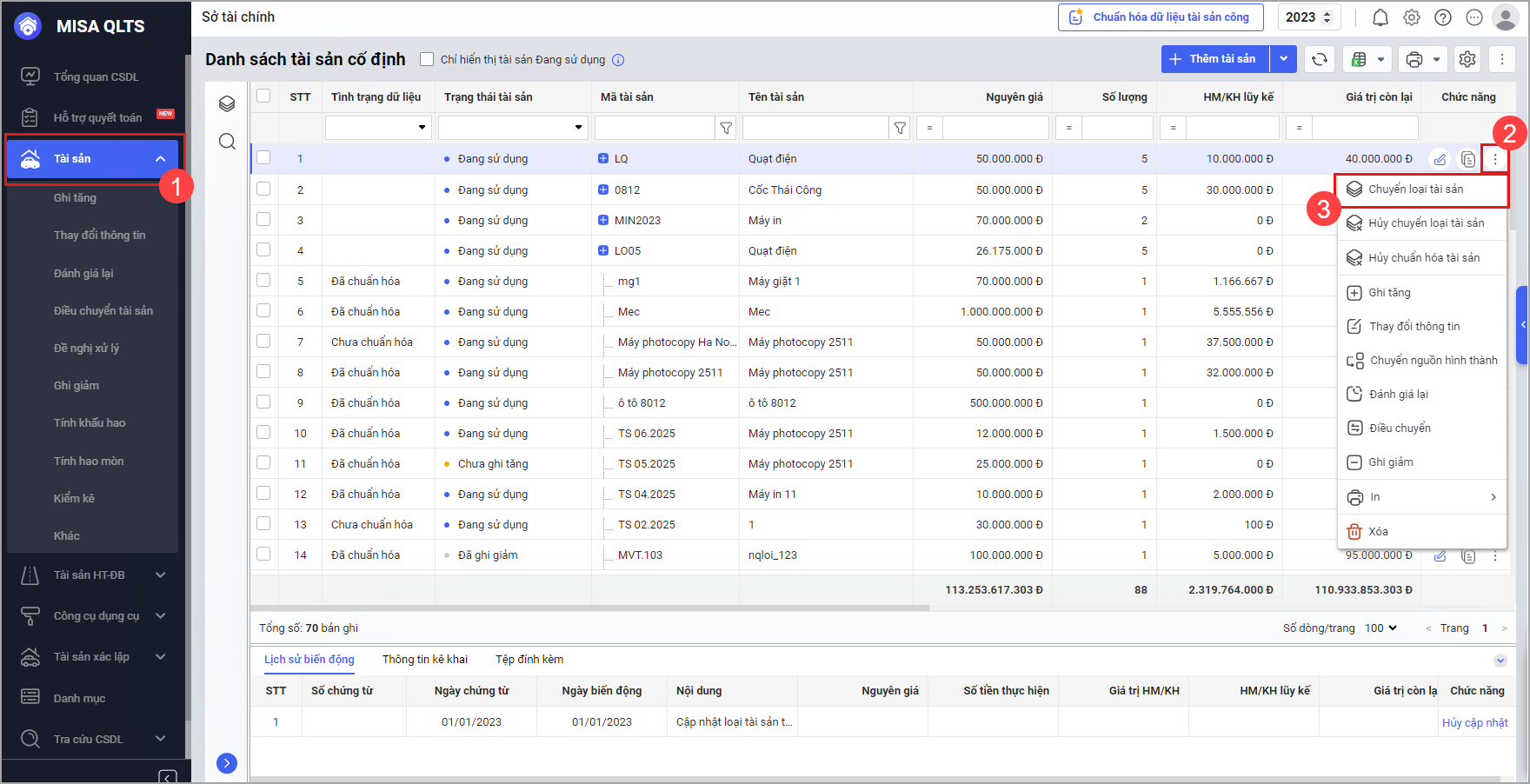Click the refresh data icon

(1319, 59)
